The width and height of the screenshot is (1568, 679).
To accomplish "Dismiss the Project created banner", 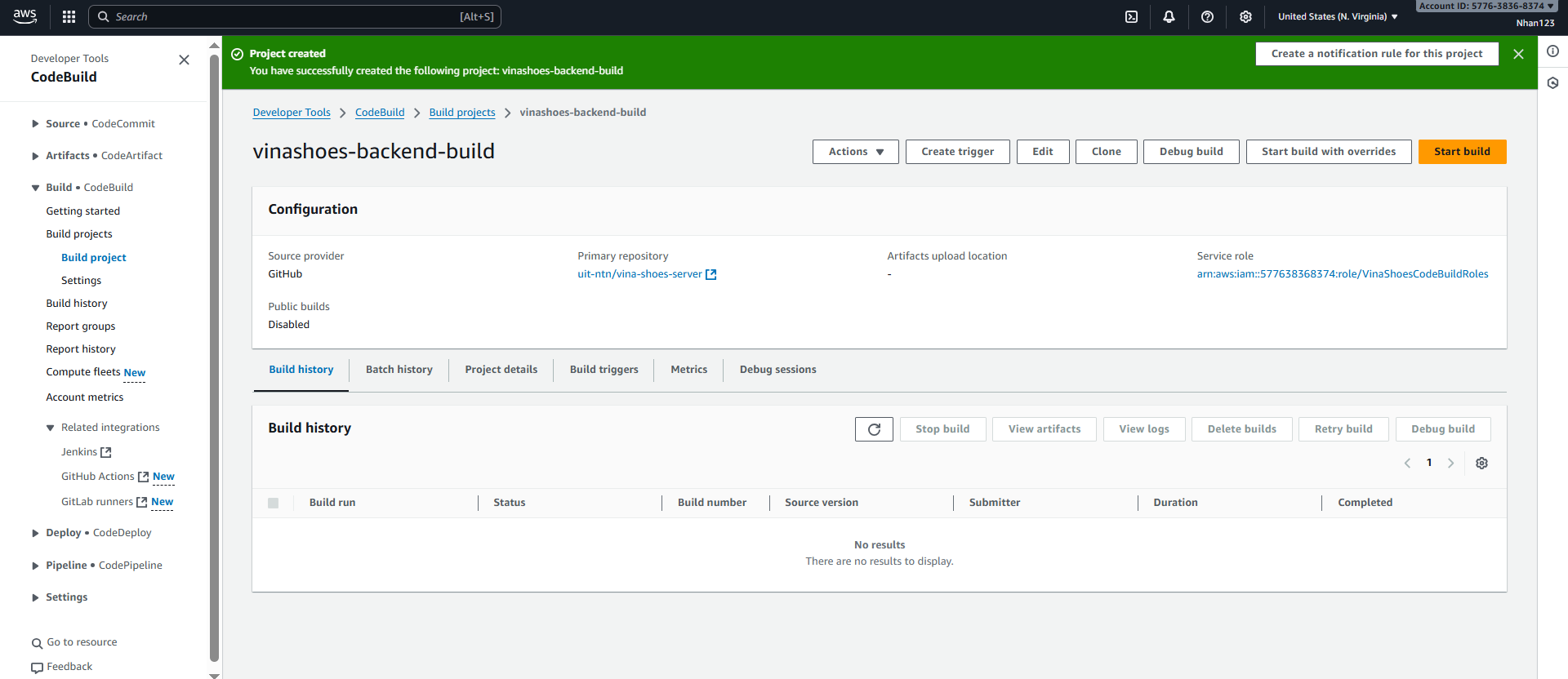I will click(1518, 54).
